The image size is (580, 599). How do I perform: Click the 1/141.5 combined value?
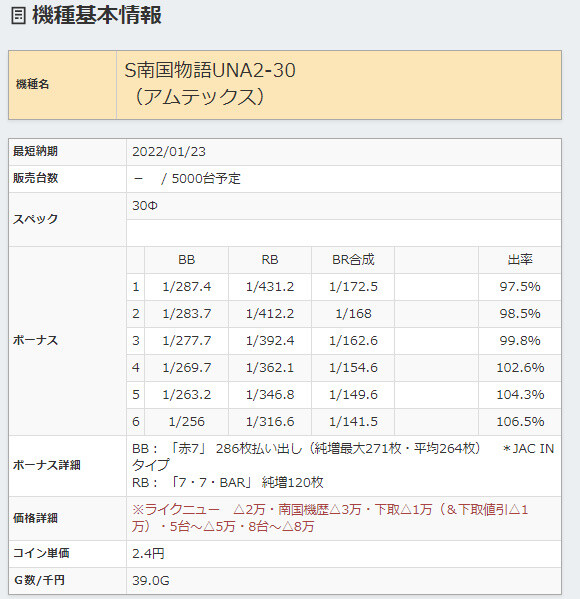(x=353, y=421)
